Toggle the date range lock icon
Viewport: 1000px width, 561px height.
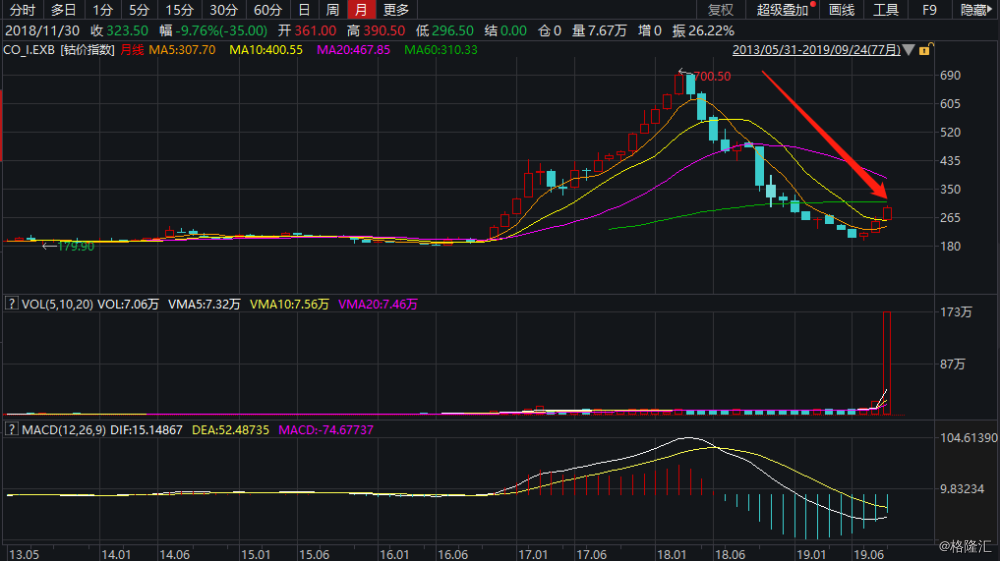[926, 49]
